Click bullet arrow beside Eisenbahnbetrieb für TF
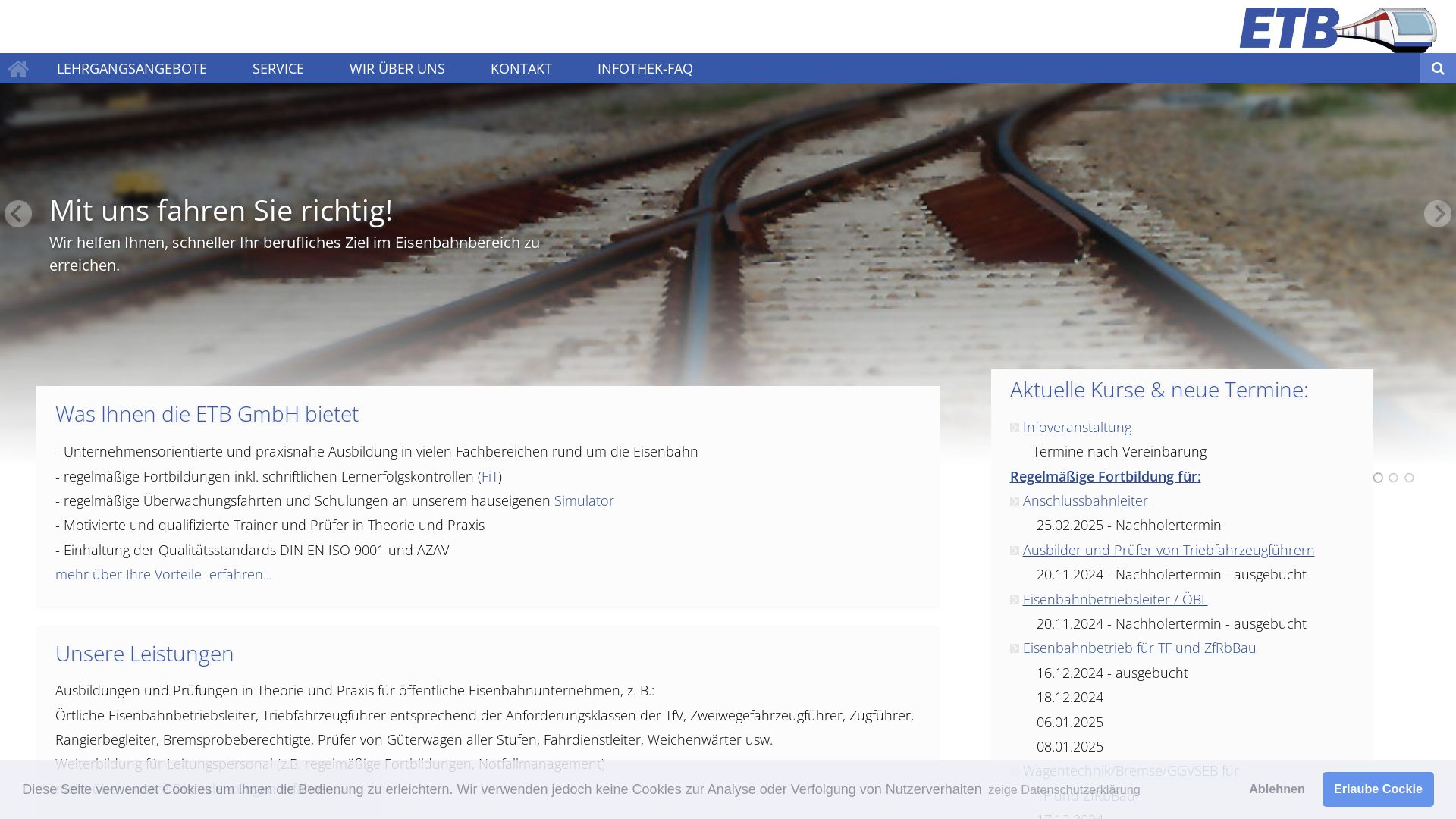 coord(1015,648)
